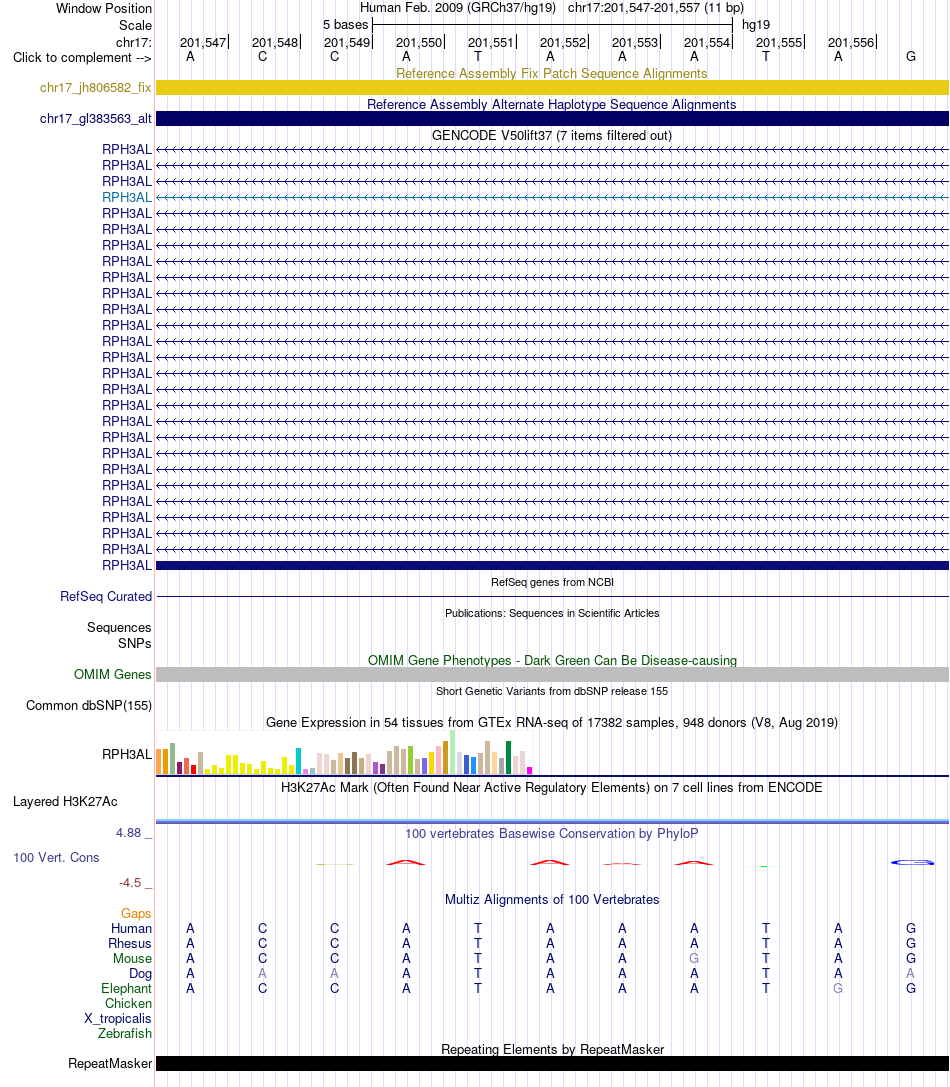Click the 'Window Position' label
950x1087 pixels.
tap(104, 8)
